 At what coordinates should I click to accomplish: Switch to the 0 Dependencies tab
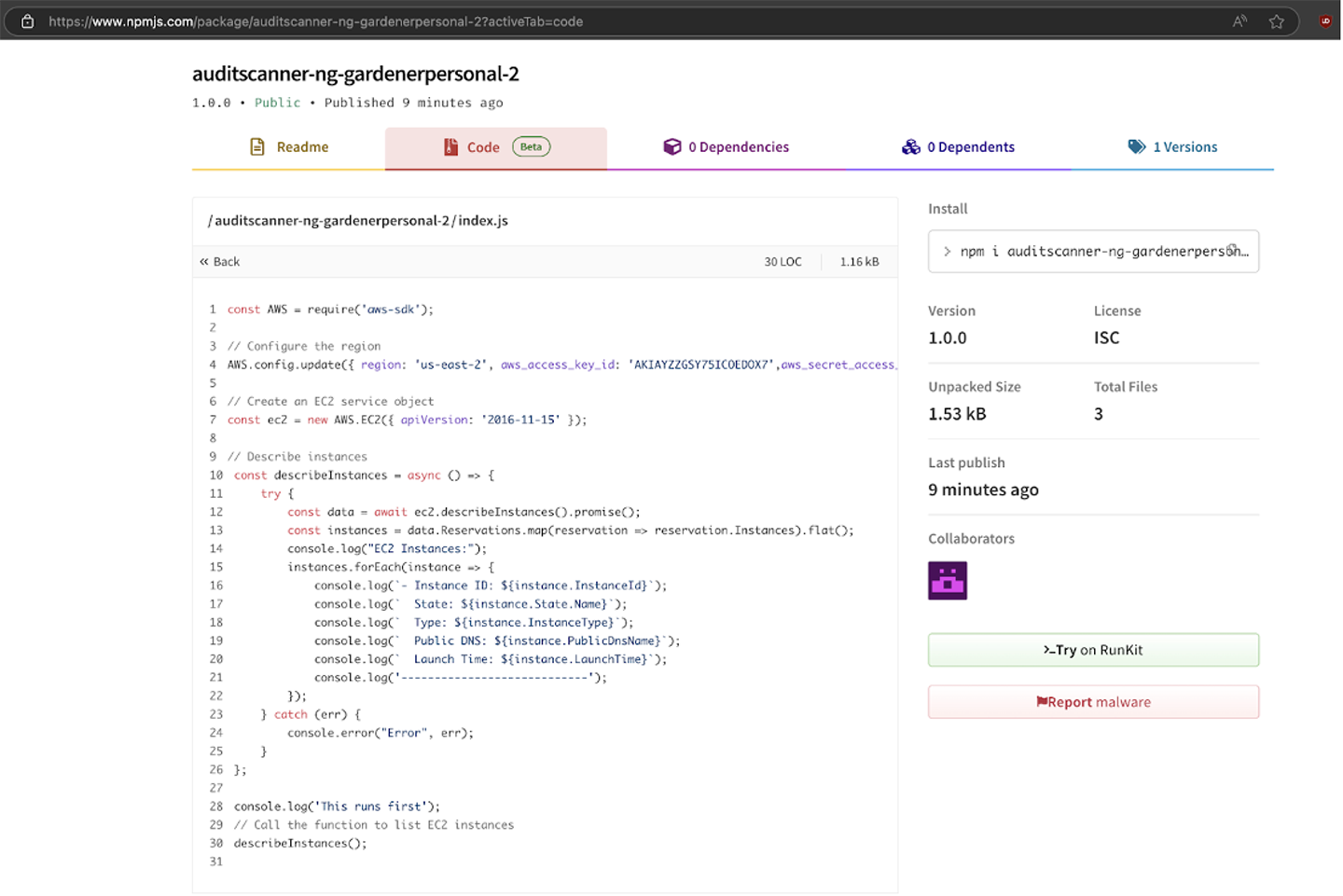tap(727, 147)
